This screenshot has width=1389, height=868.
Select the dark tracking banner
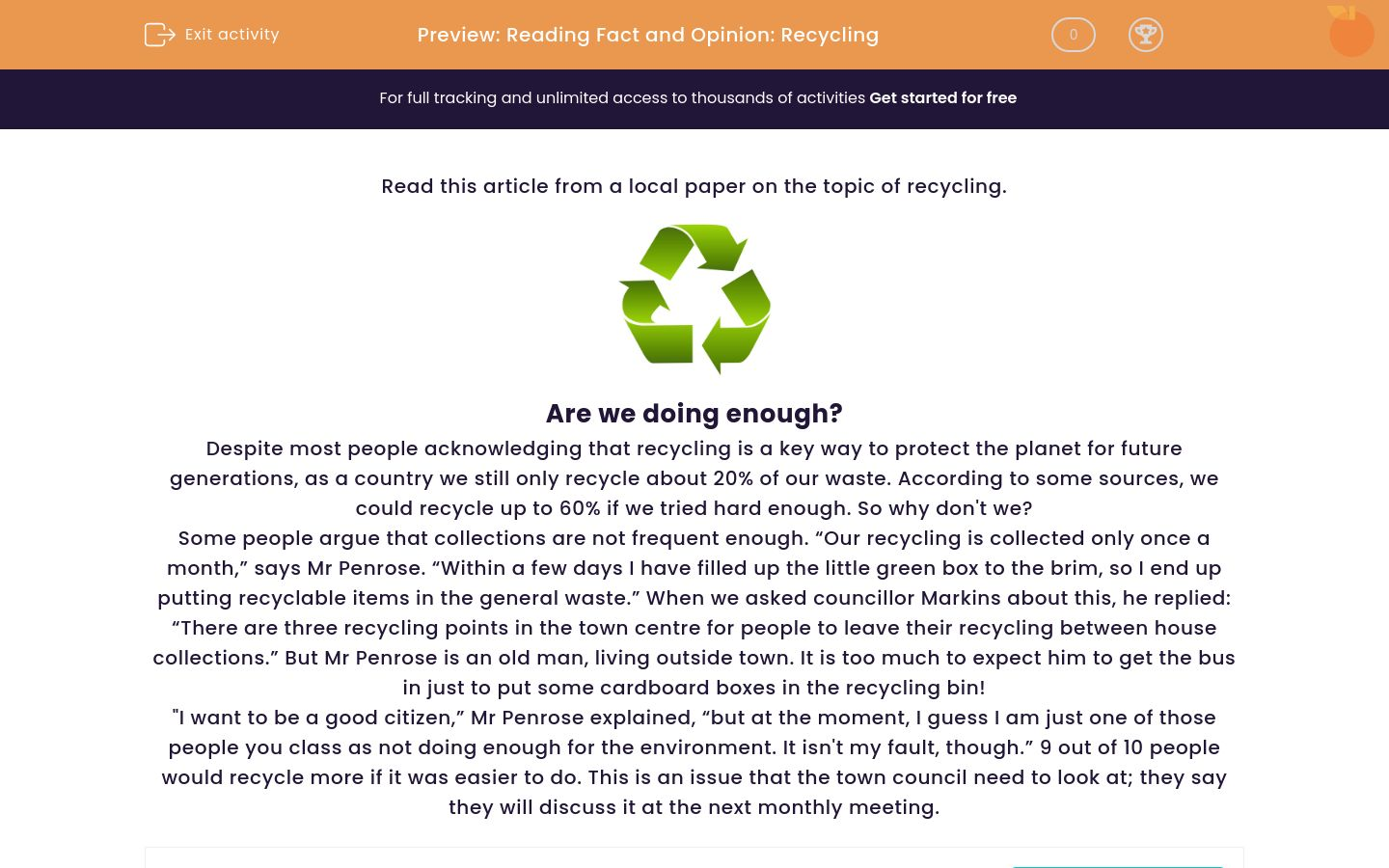[694, 98]
